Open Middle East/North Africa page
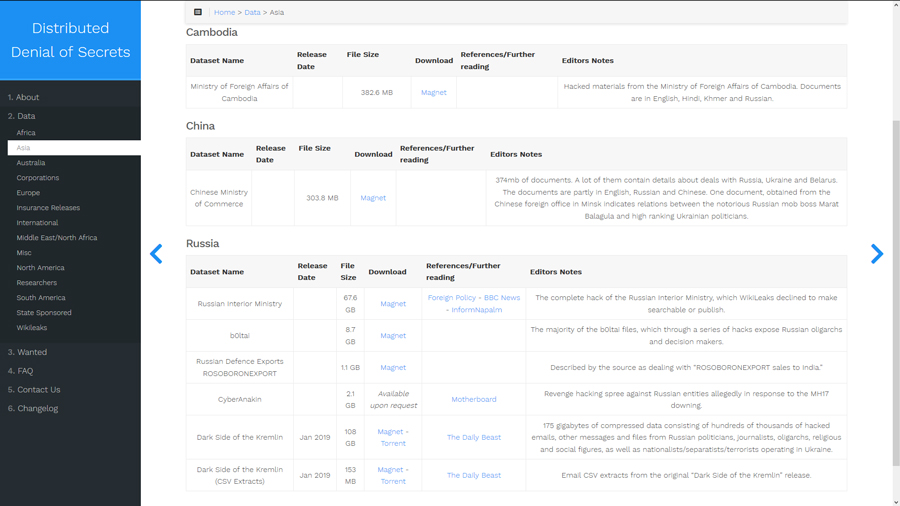 click(x=57, y=238)
